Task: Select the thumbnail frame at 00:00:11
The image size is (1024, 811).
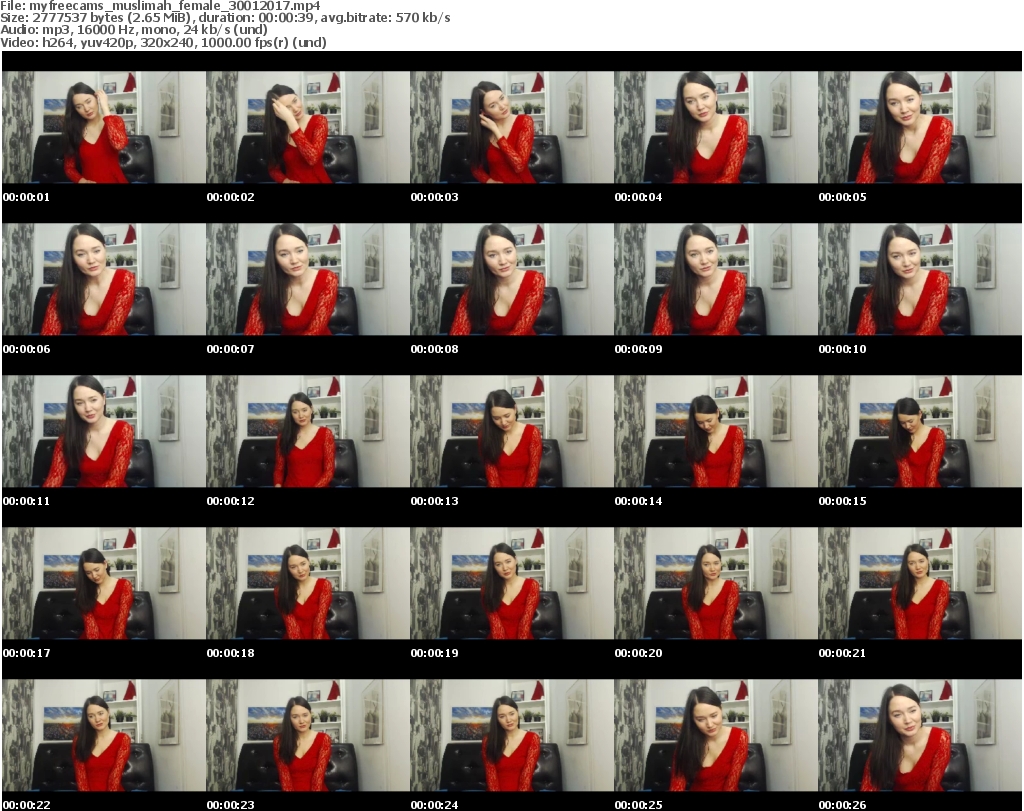Action: pos(104,431)
